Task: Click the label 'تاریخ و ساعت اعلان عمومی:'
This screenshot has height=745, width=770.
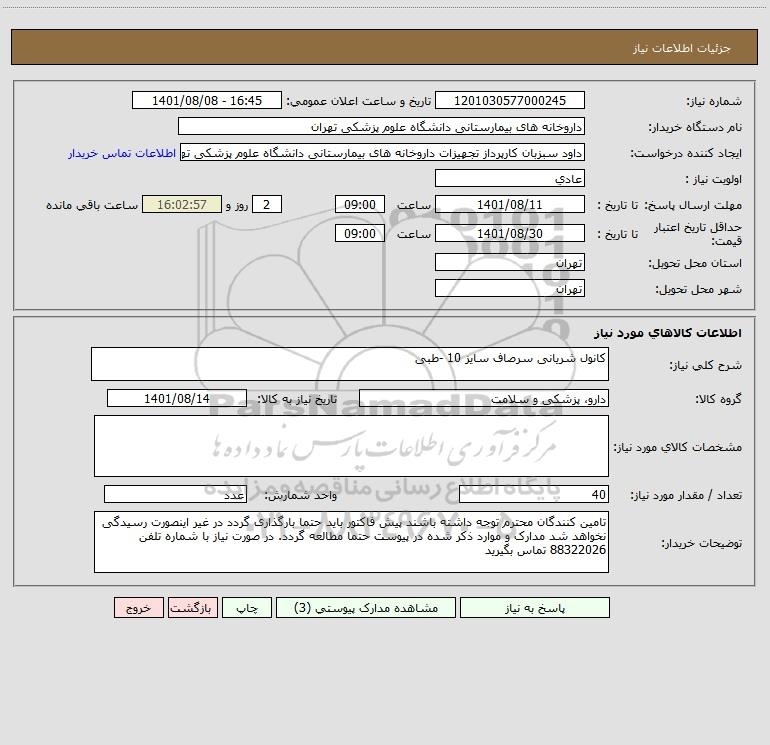Action: (358, 101)
